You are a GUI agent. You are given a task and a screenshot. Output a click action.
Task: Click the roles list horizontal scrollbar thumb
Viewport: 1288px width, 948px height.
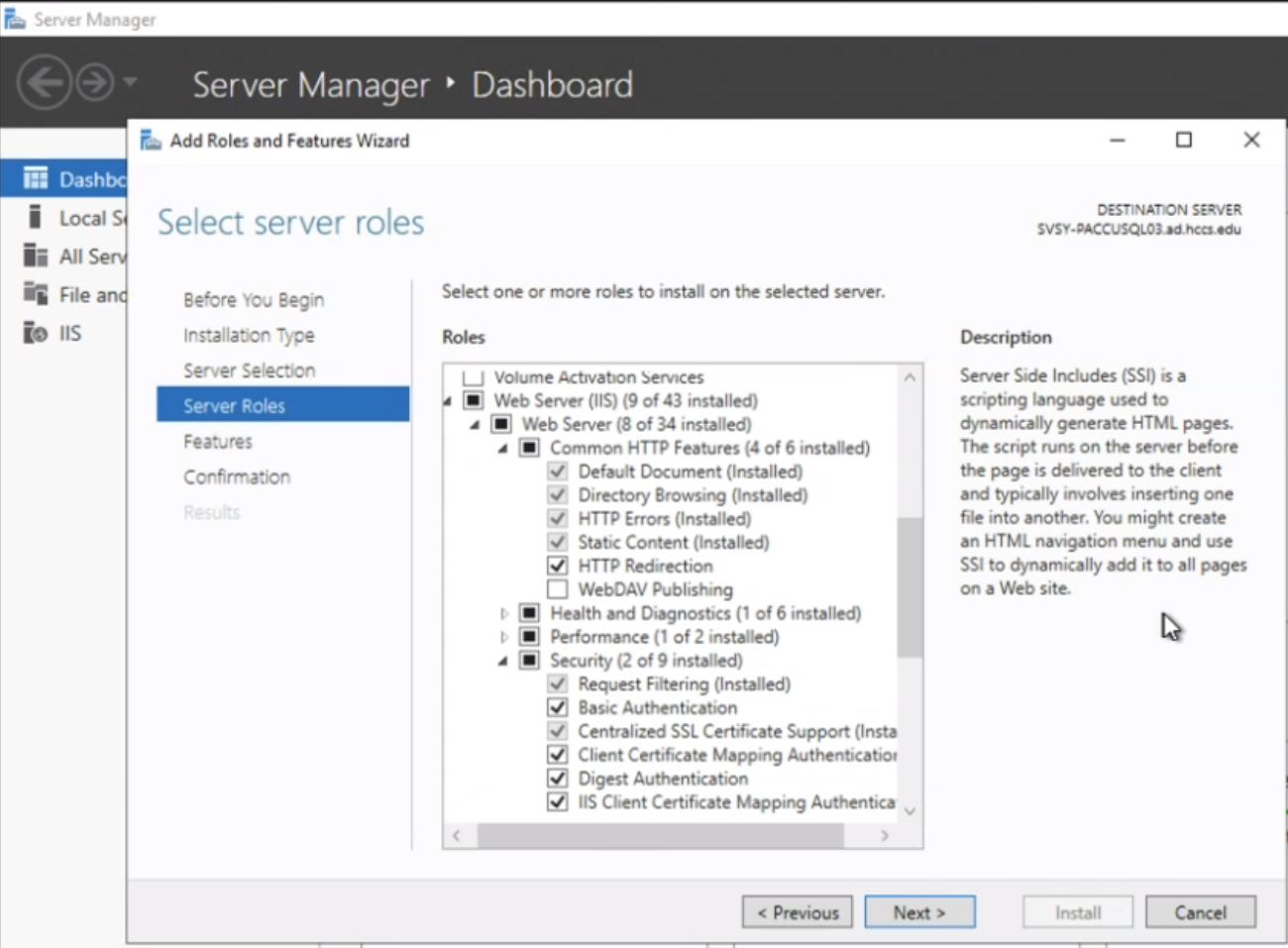(660, 836)
